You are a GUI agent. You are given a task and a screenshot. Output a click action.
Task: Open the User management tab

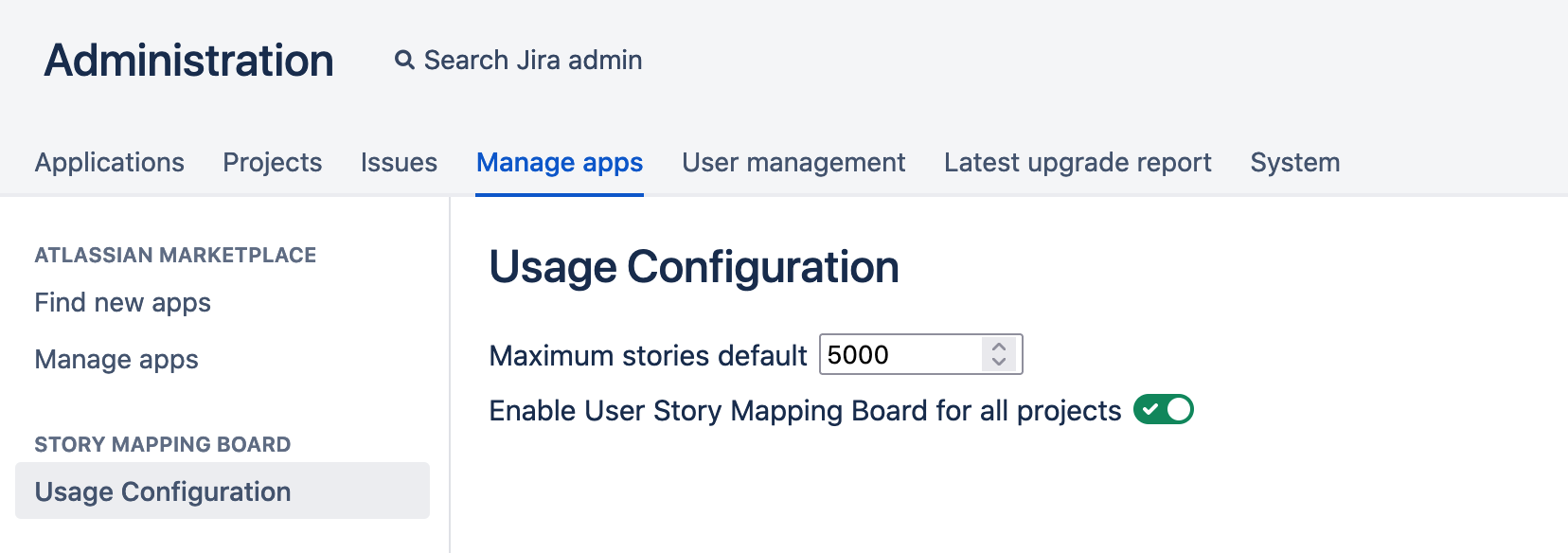click(793, 163)
